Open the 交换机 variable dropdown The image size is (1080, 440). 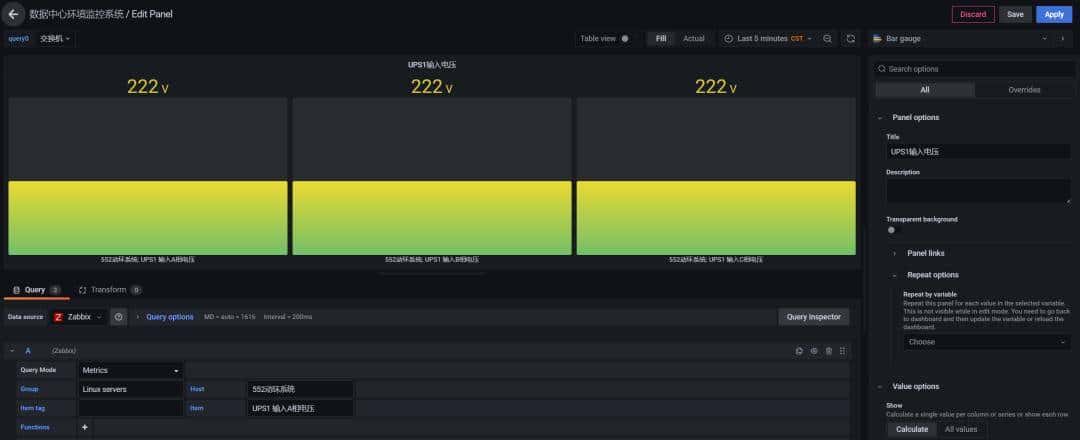point(55,39)
